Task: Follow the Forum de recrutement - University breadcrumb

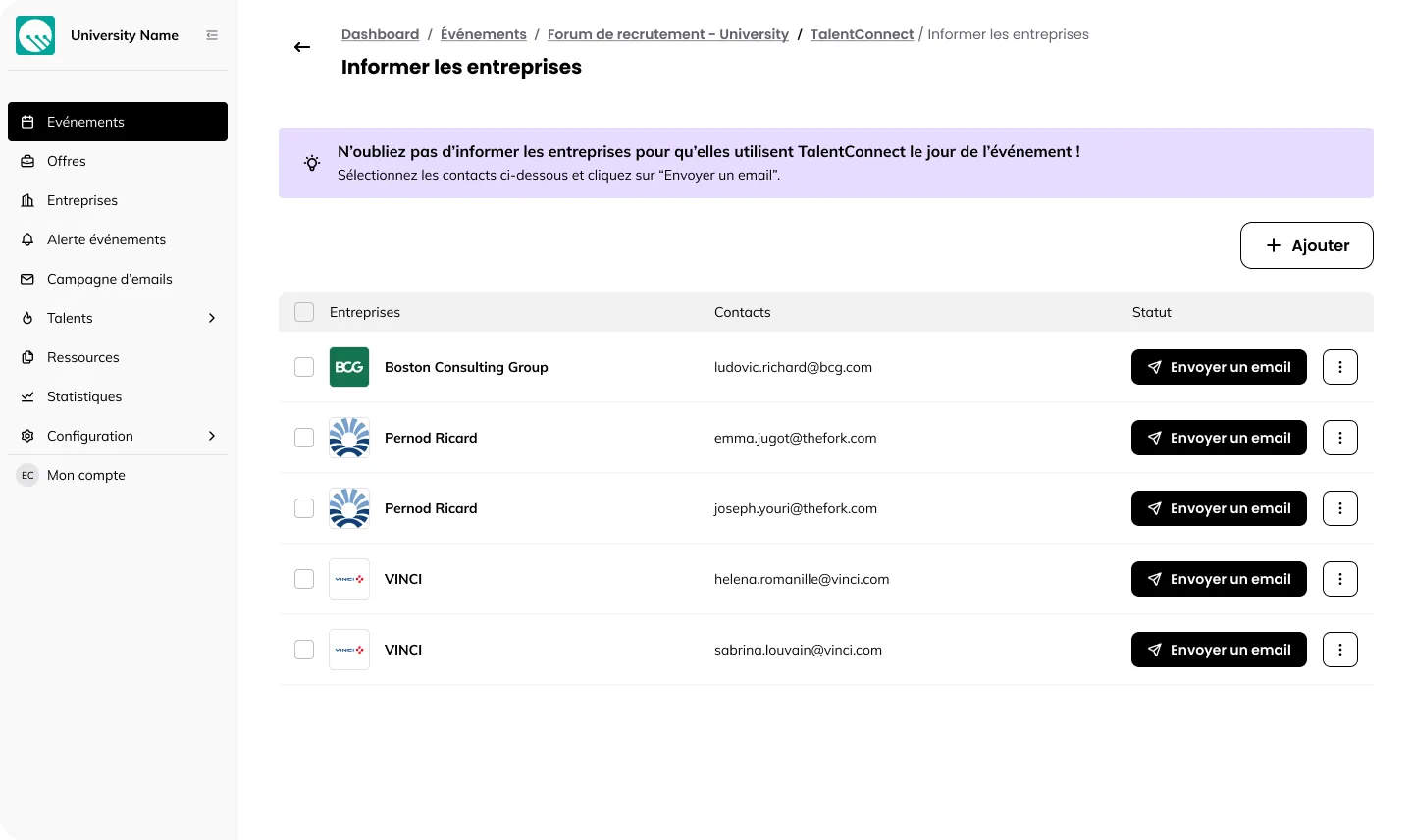Action: click(x=668, y=34)
